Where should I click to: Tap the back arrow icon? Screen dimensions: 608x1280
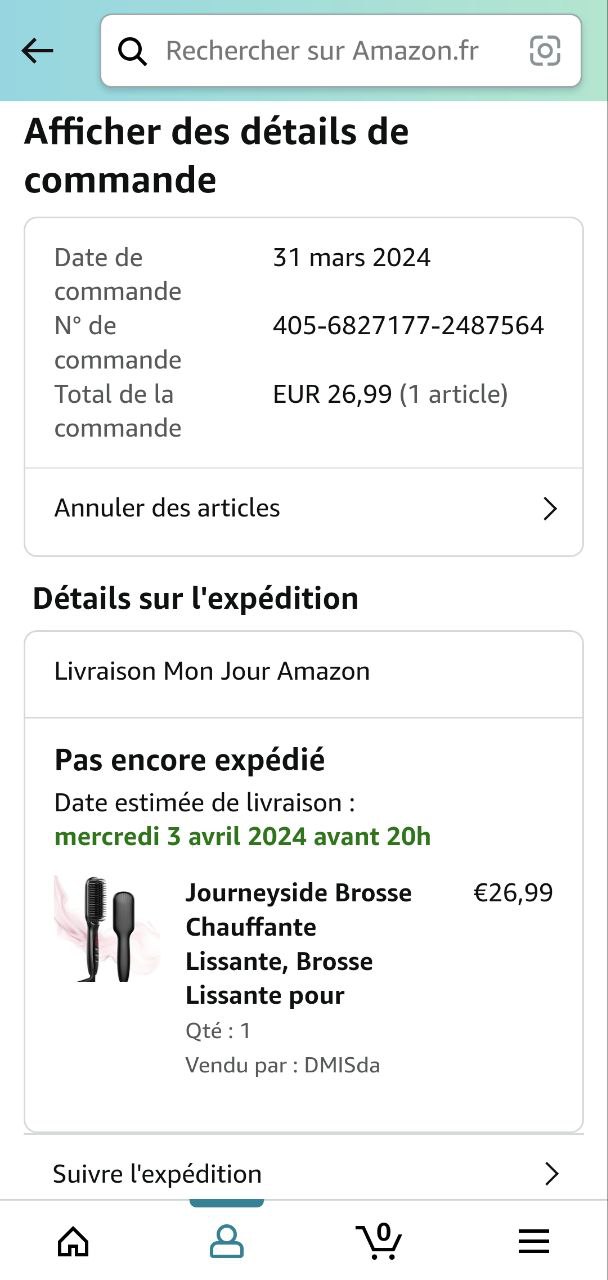[x=38, y=51]
